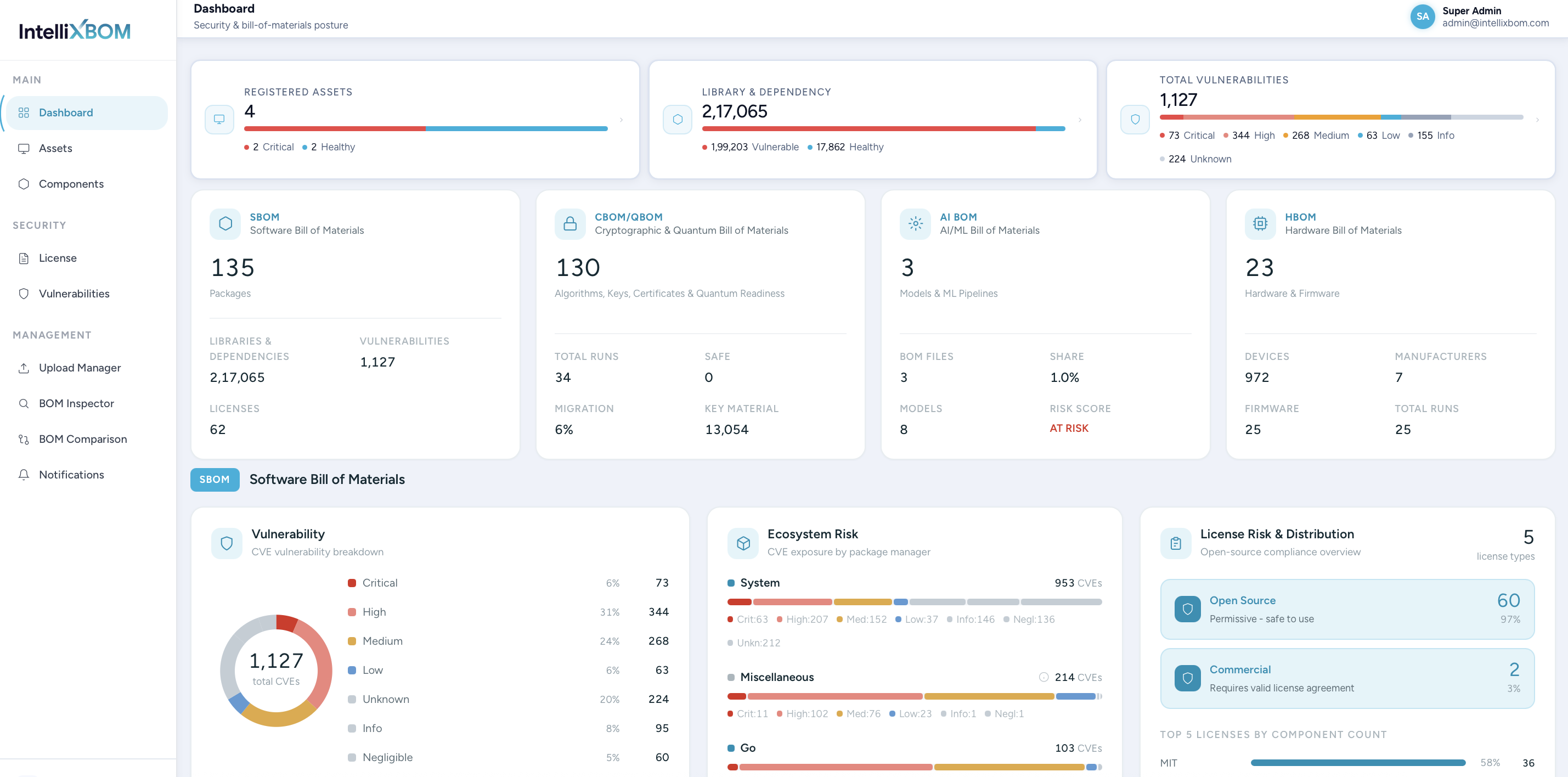Open the Dashboard sidebar item
The height and width of the screenshot is (777, 1568).
87,112
